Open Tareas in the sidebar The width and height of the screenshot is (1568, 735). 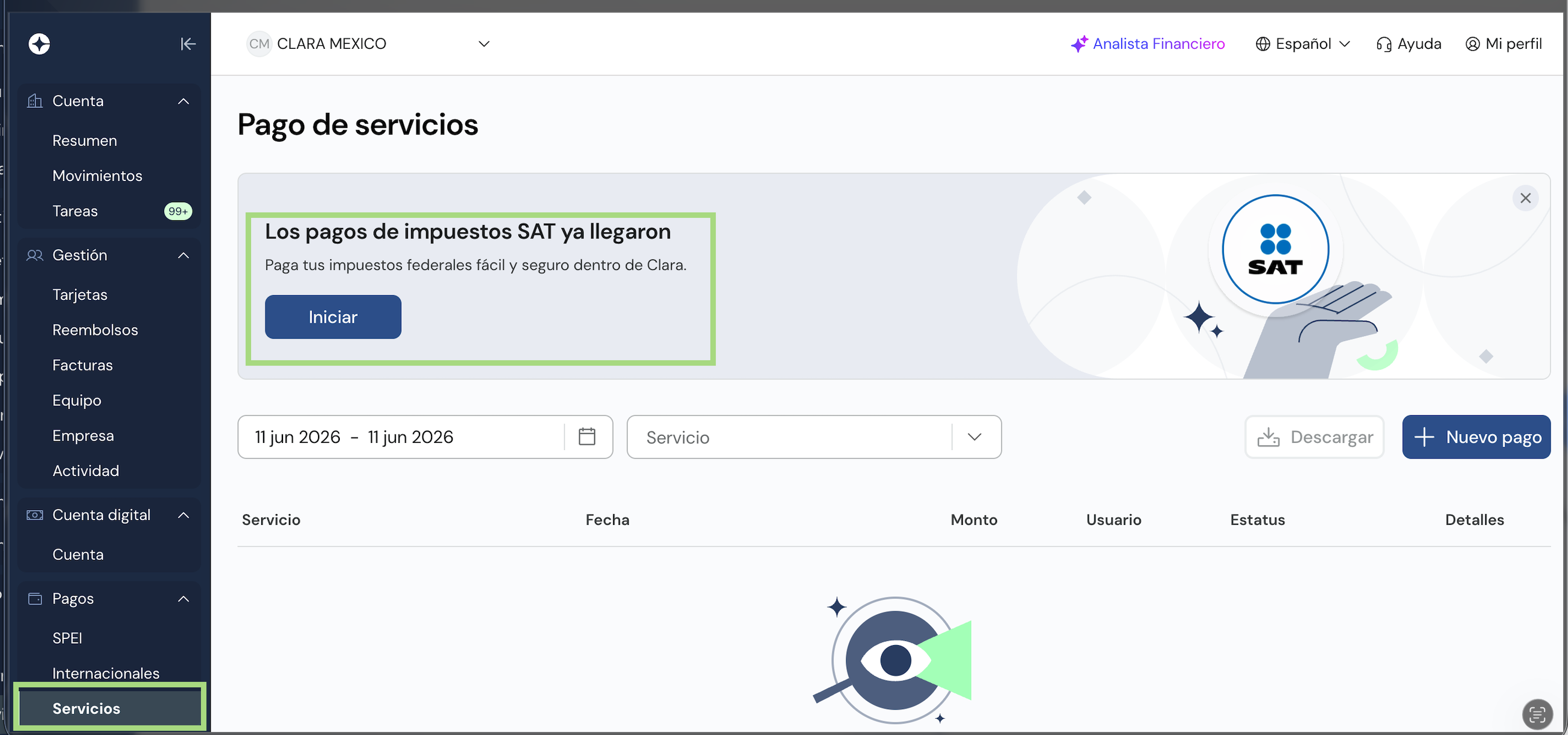coord(75,211)
